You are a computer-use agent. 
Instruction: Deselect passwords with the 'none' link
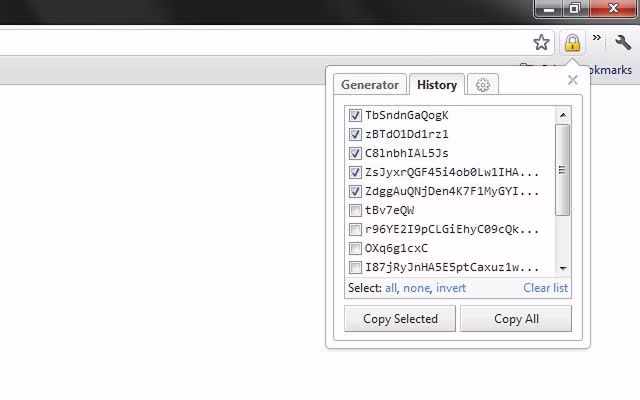[x=417, y=288]
